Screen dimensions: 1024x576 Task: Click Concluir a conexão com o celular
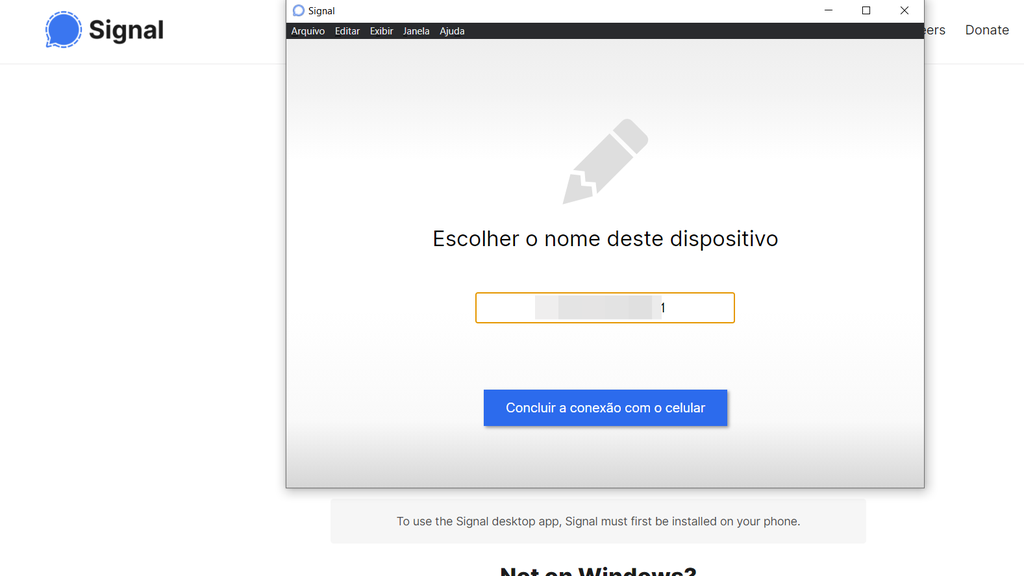[x=605, y=408]
